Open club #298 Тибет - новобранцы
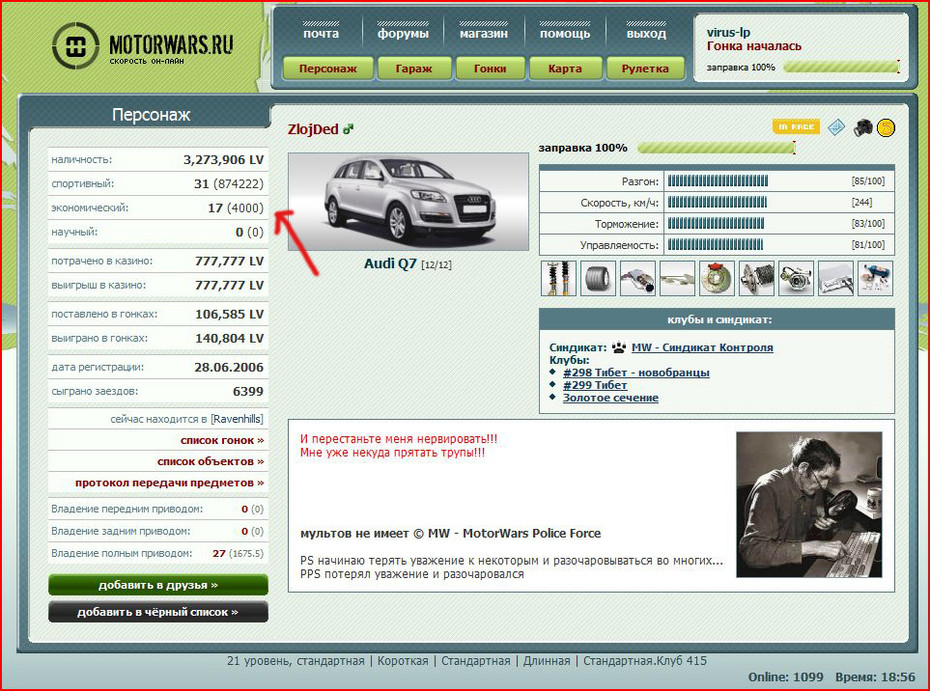Screen dimensions: 930x691 tap(636, 372)
